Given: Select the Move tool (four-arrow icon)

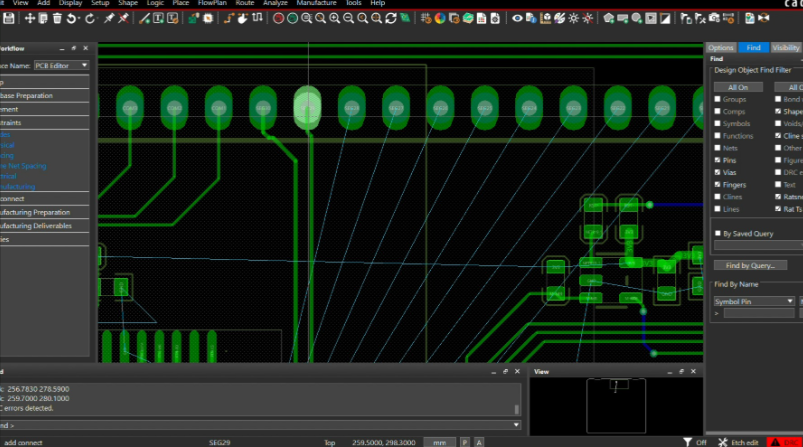Looking at the screenshot, I should point(30,18).
